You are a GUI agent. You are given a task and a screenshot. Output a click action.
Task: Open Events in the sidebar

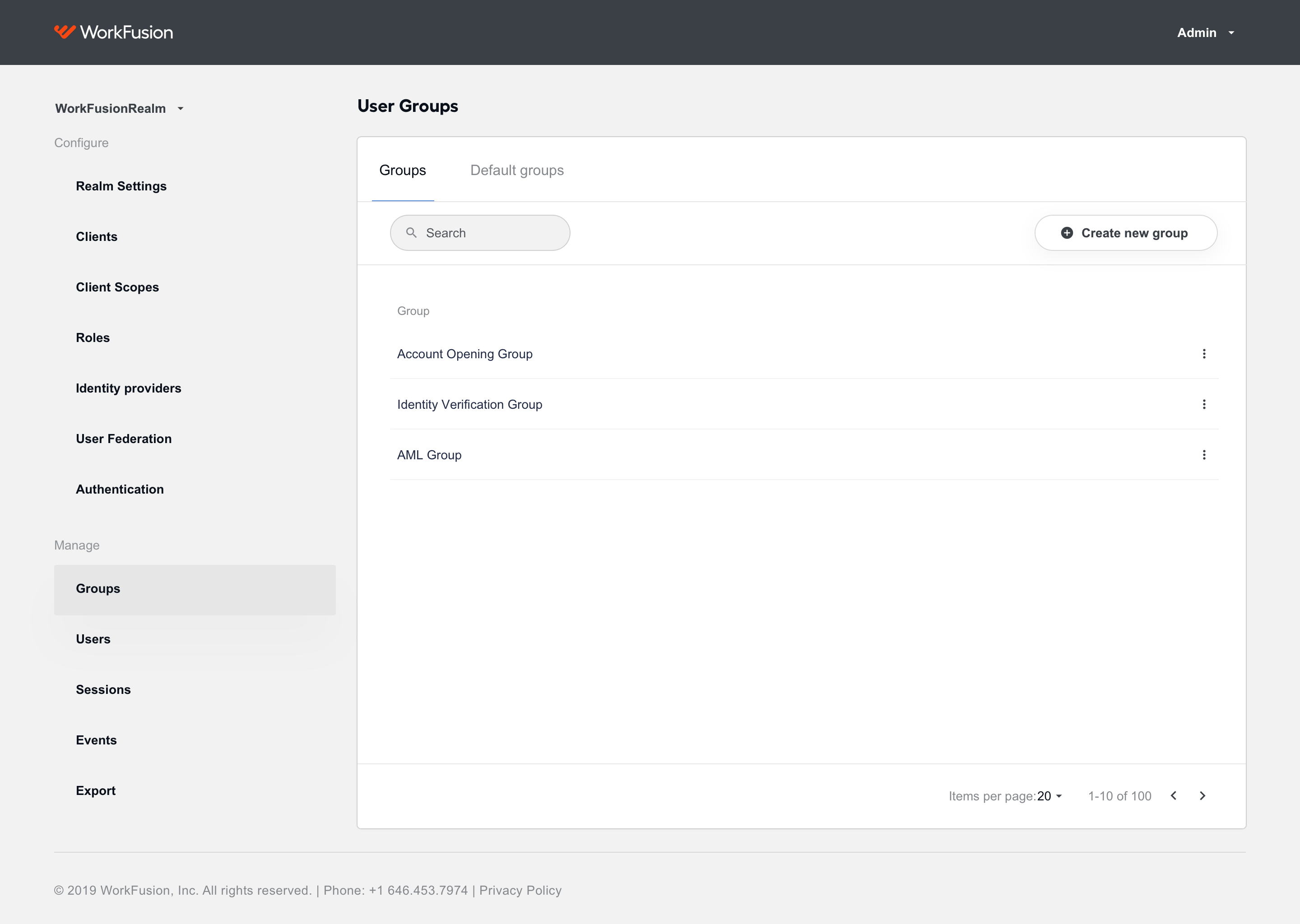pyautogui.click(x=96, y=740)
